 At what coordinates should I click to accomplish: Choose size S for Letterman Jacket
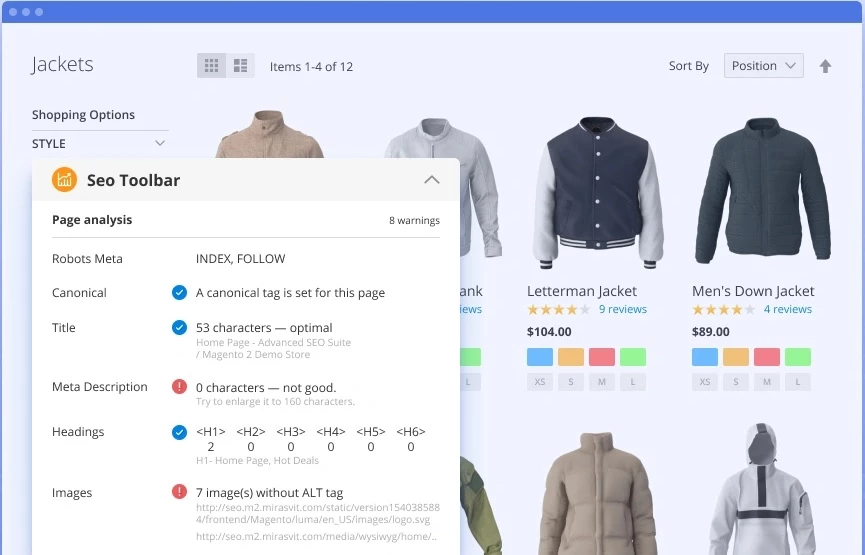[571, 382]
